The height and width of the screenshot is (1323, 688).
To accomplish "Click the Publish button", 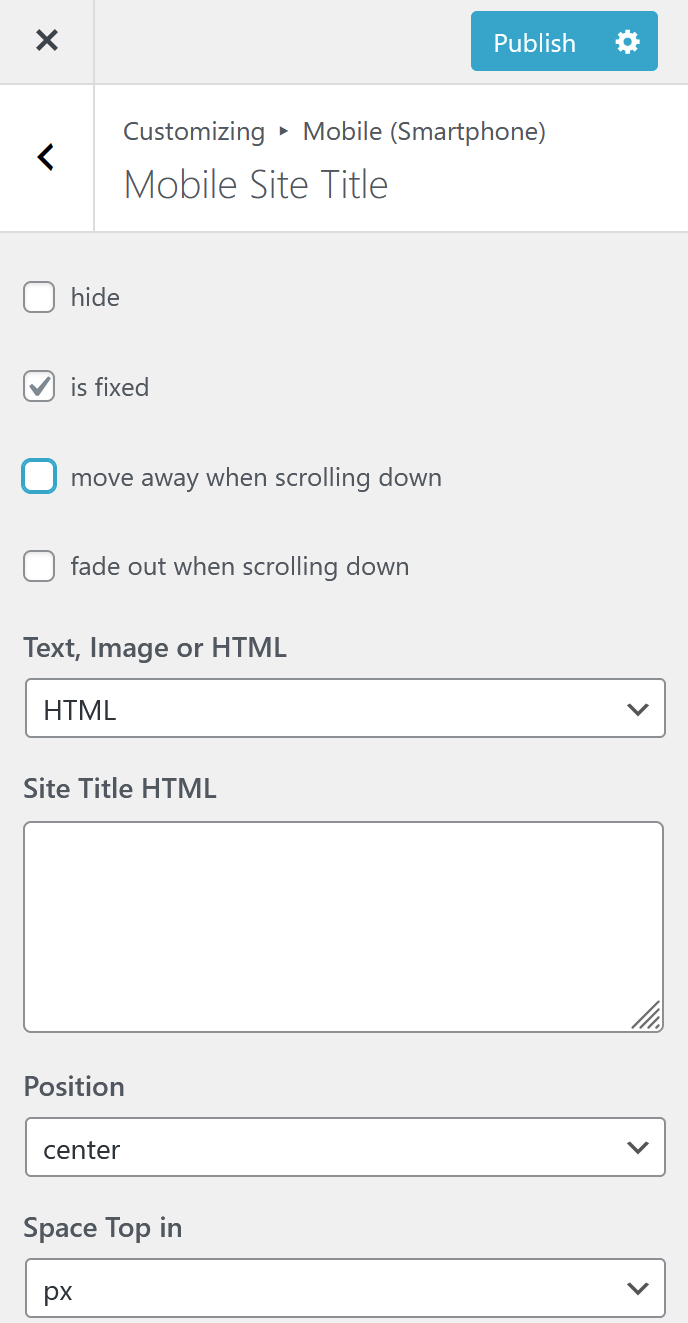I will (535, 42).
